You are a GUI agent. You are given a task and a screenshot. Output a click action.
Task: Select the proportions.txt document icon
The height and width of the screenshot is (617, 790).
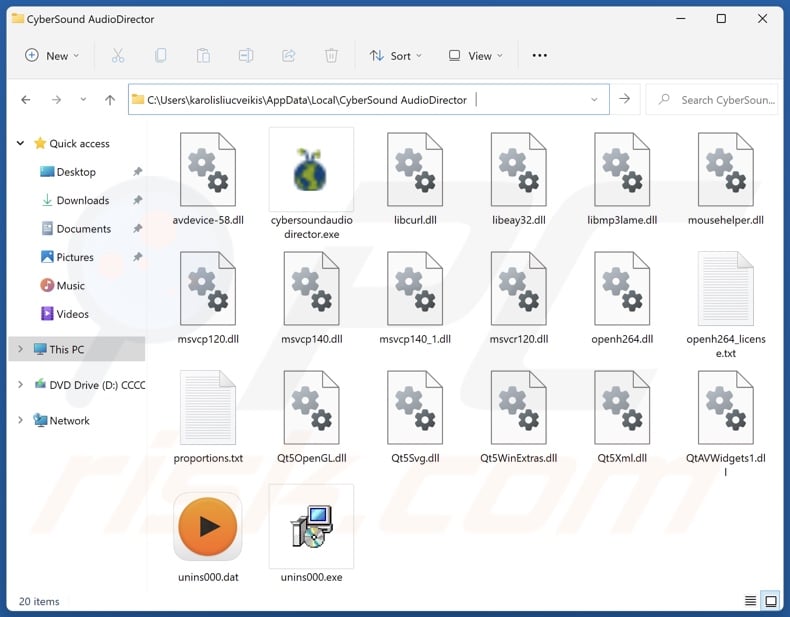pyautogui.click(x=208, y=407)
